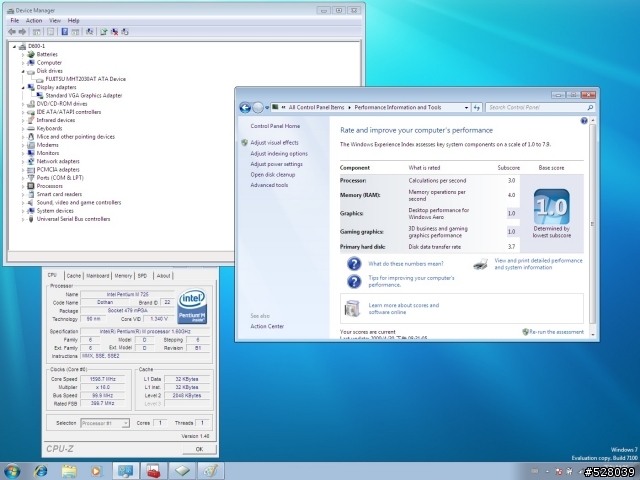Click the shield icon beside Adjust visual effects
This screenshot has width=640, height=480.
pos(244,142)
